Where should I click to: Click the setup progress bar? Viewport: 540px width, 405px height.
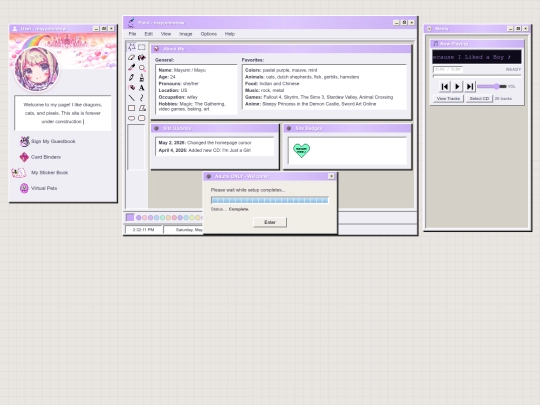click(x=270, y=200)
